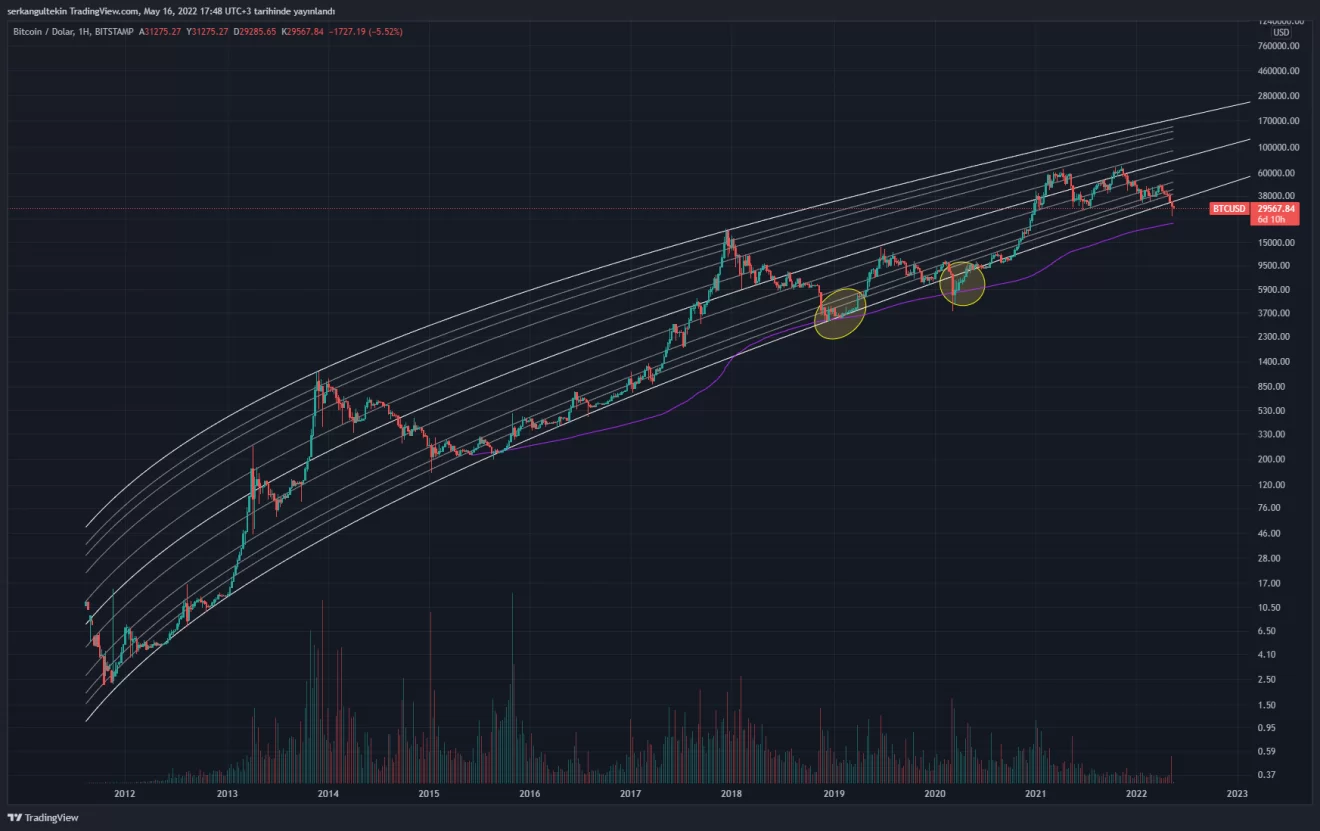Click the 1400.00 level on price scale
The image size is (1320, 831).
pos(1275,362)
